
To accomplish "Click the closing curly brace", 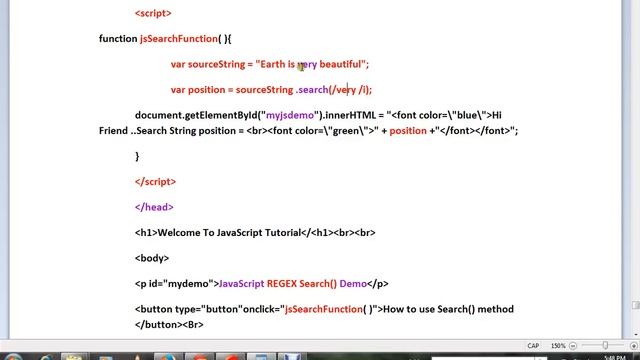I will coord(137,156).
